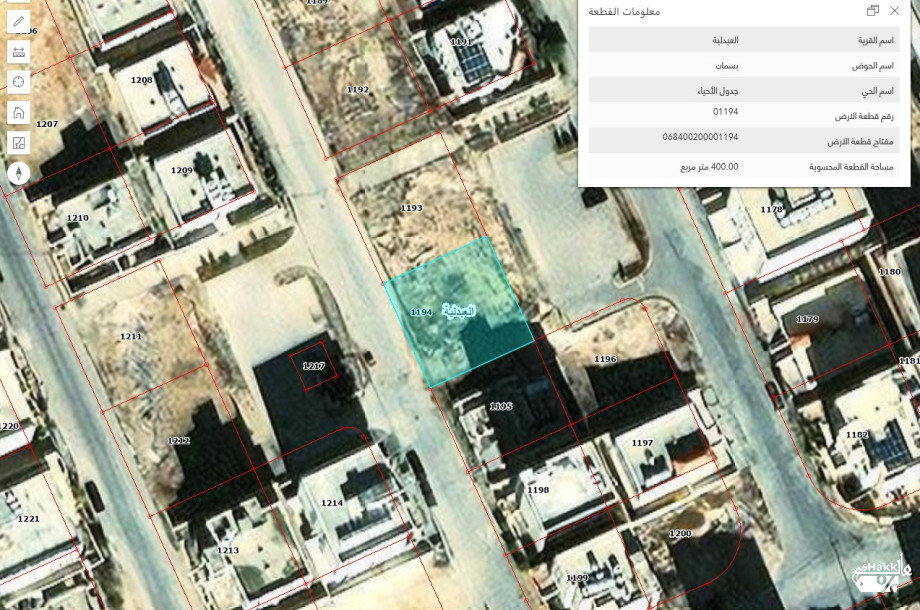Image resolution: width=920 pixels, height=610 pixels.
Task: Click the 400.00 calculated area value
Action: tap(710, 167)
